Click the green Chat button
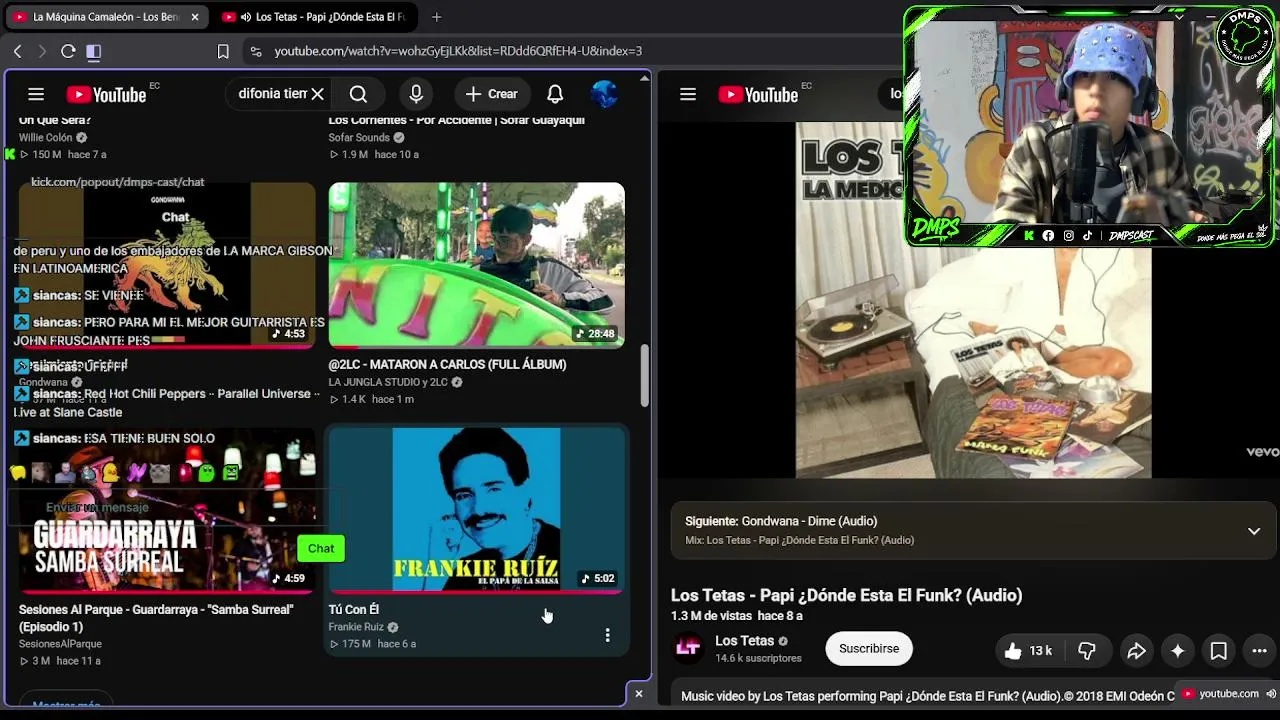1280x720 pixels. click(x=321, y=548)
